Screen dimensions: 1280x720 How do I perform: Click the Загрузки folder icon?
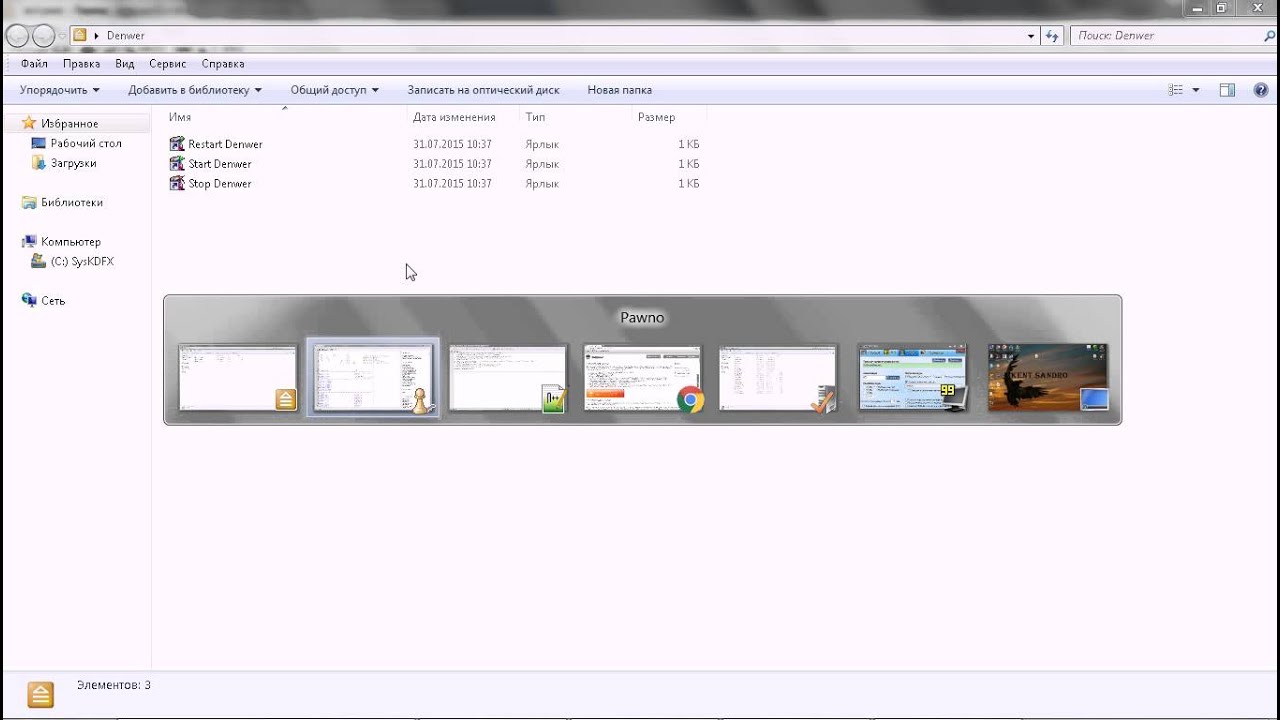click(x=39, y=163)
